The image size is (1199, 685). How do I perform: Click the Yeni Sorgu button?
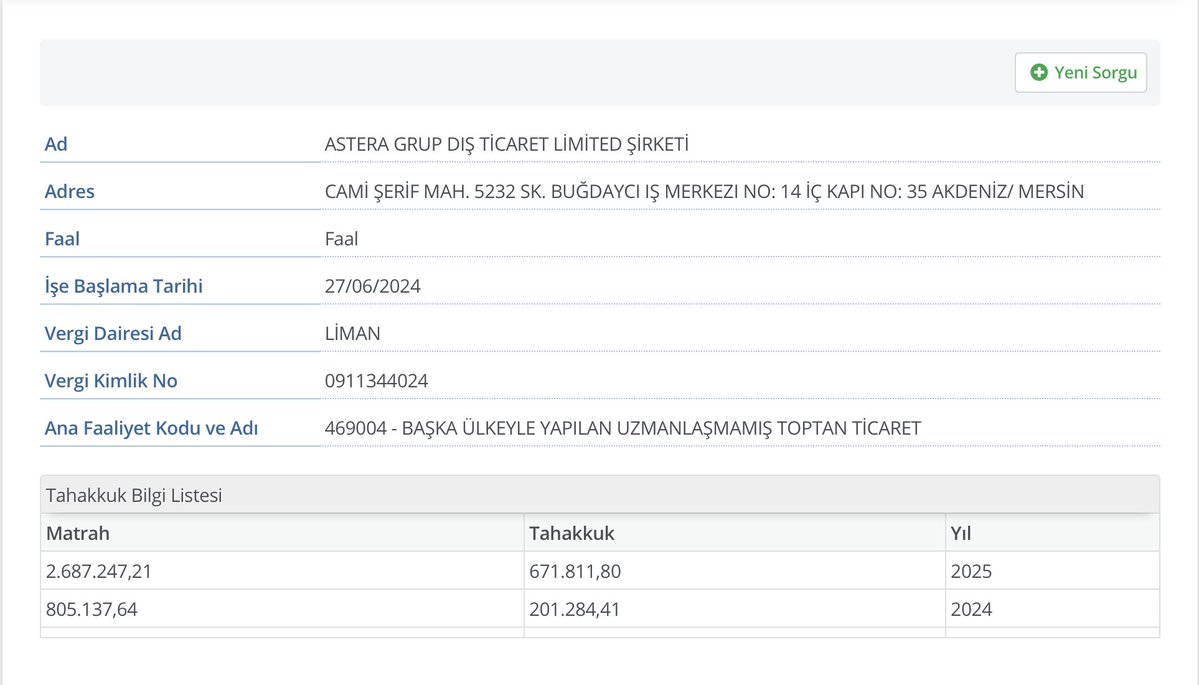tap(1080, 73)
